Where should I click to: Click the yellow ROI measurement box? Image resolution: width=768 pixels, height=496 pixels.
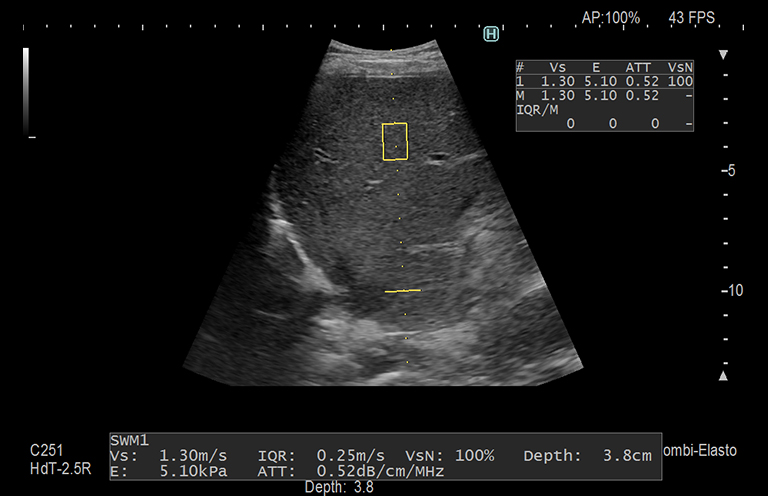click(395, 141)
